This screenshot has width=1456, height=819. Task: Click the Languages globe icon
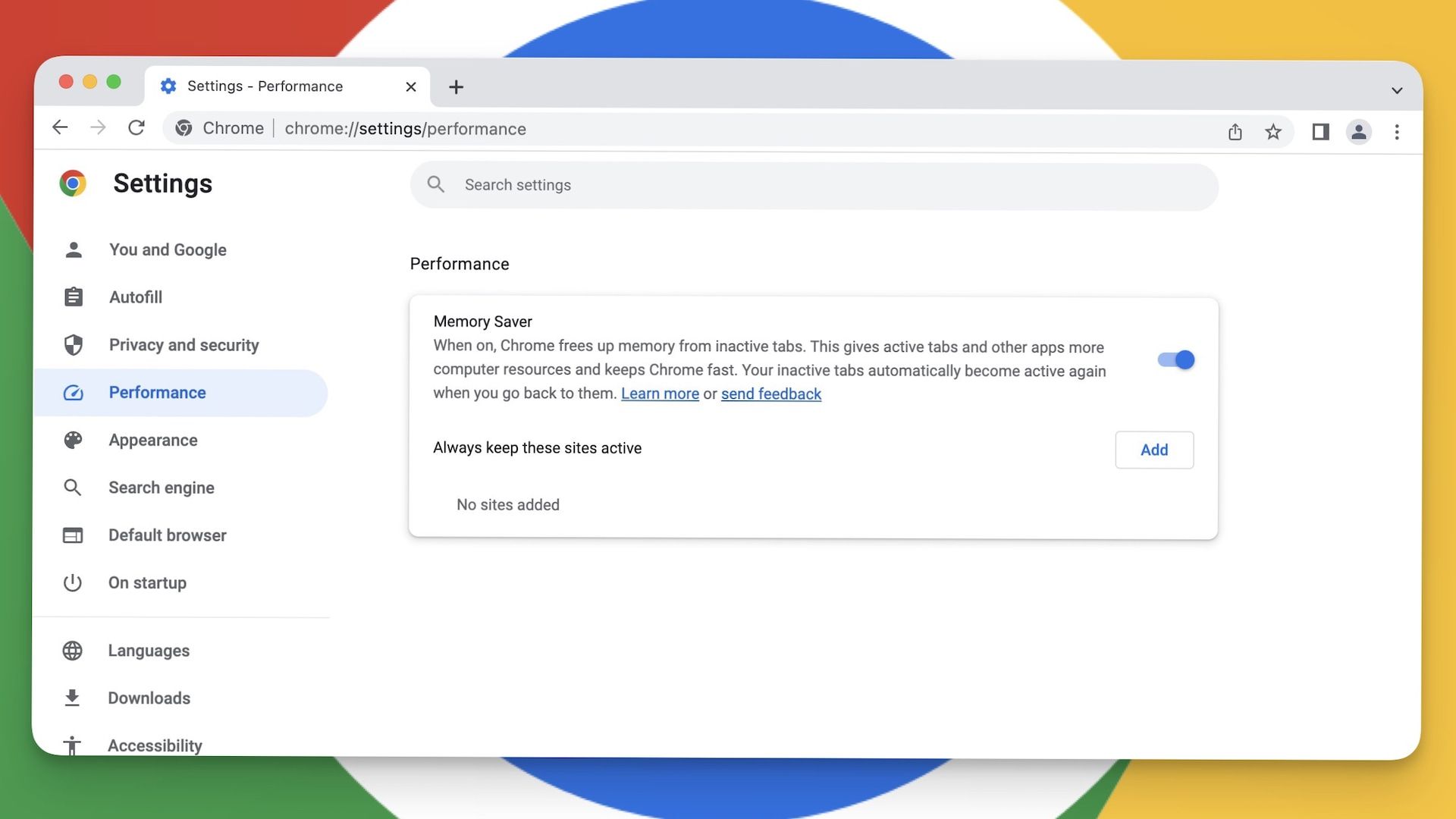point(73,651)
